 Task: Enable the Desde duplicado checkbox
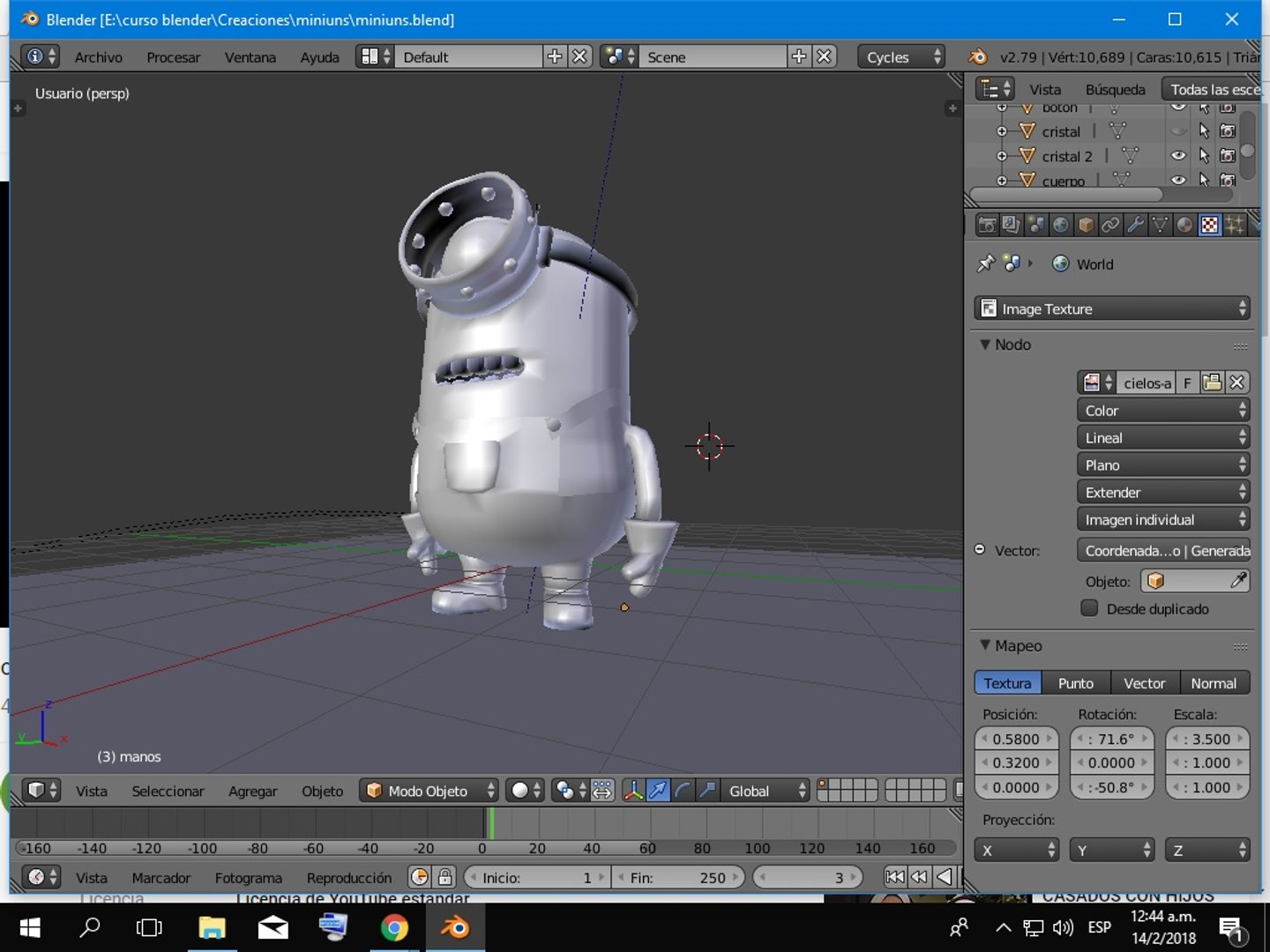point(1089,608)
